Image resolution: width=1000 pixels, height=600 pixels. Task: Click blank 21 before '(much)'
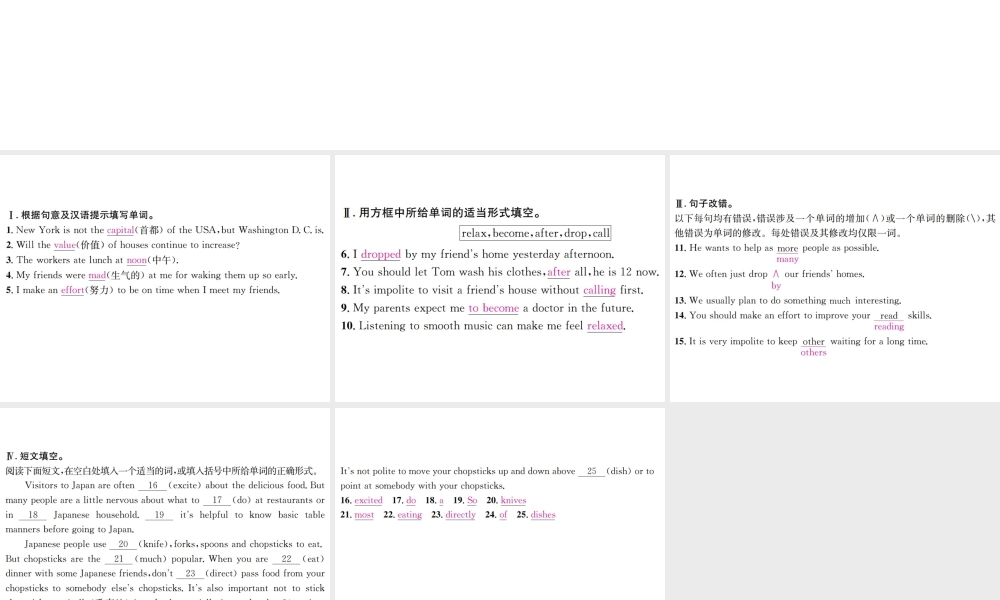[x=119, y=559]
